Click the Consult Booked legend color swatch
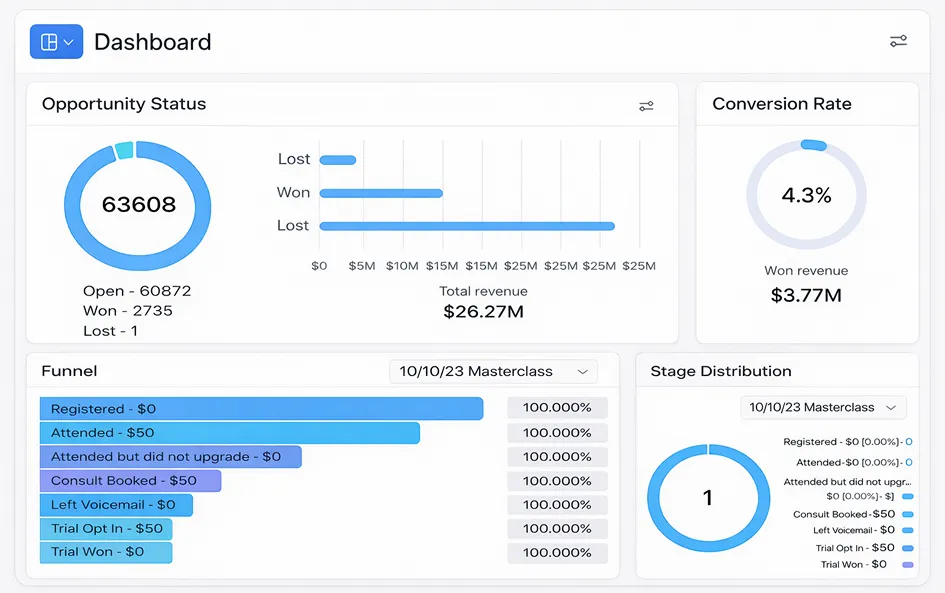Screen dimensions: 945x593 (907, 515)
